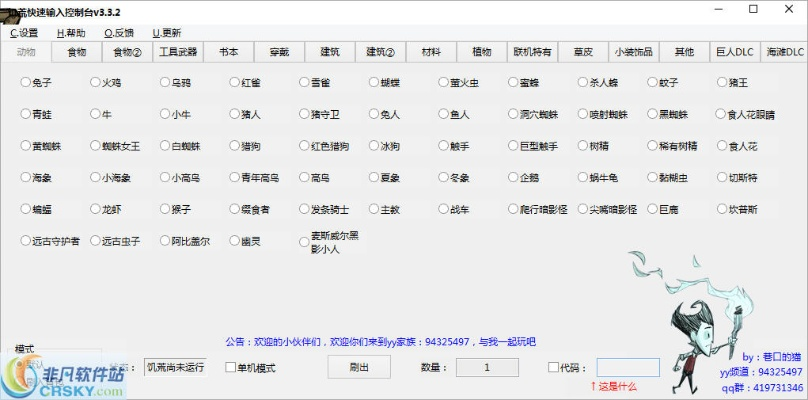The image size is (808, 400).
Task: Switch to the 工具武器 tab
Action: point(179,52)
